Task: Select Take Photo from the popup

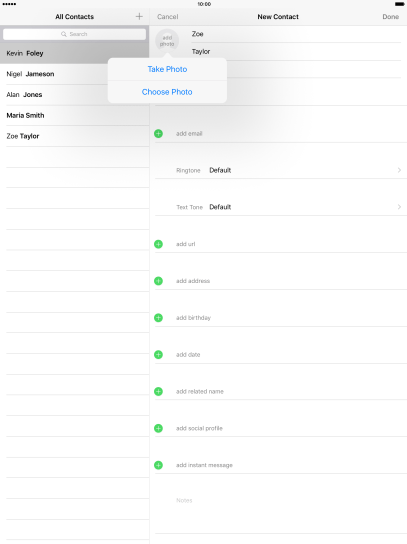Action: pyautogui.click(x=167, y=69)
